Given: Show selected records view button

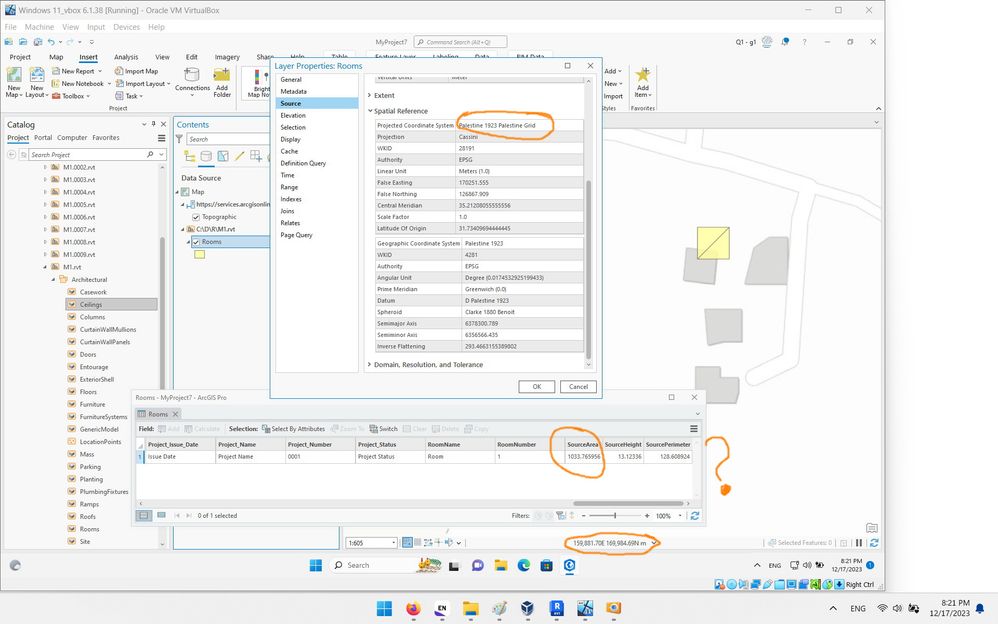Looking at the screenshot, I should 161,516.
